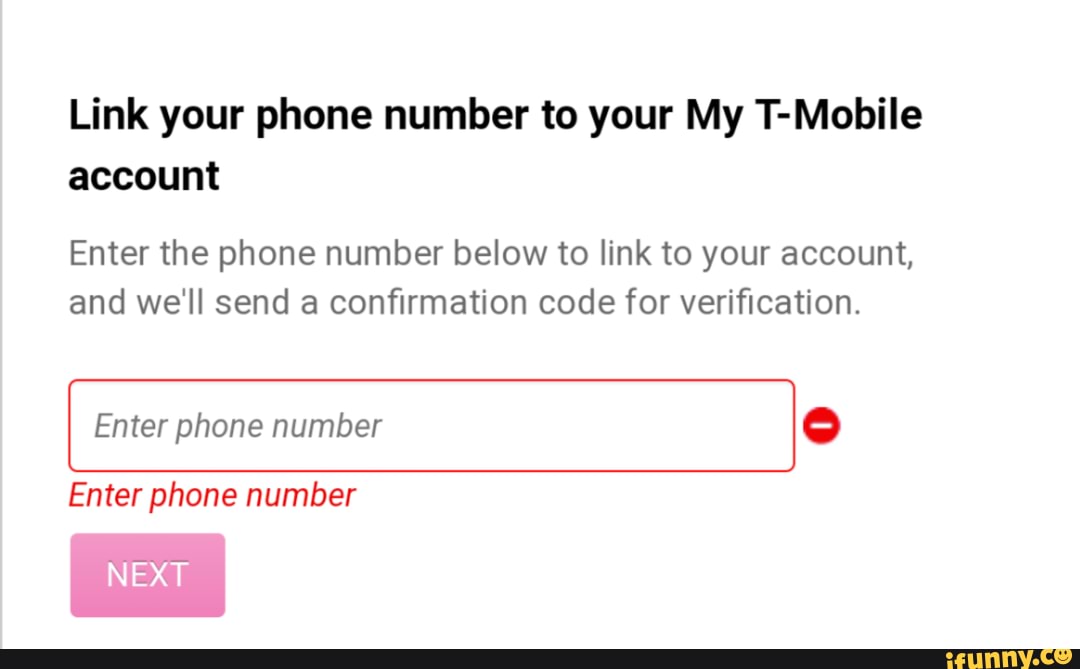Image resolution: width=1080 pixels, height=669 pixels.
Task: Click the pink NEXT button
Action: [147, 574]
